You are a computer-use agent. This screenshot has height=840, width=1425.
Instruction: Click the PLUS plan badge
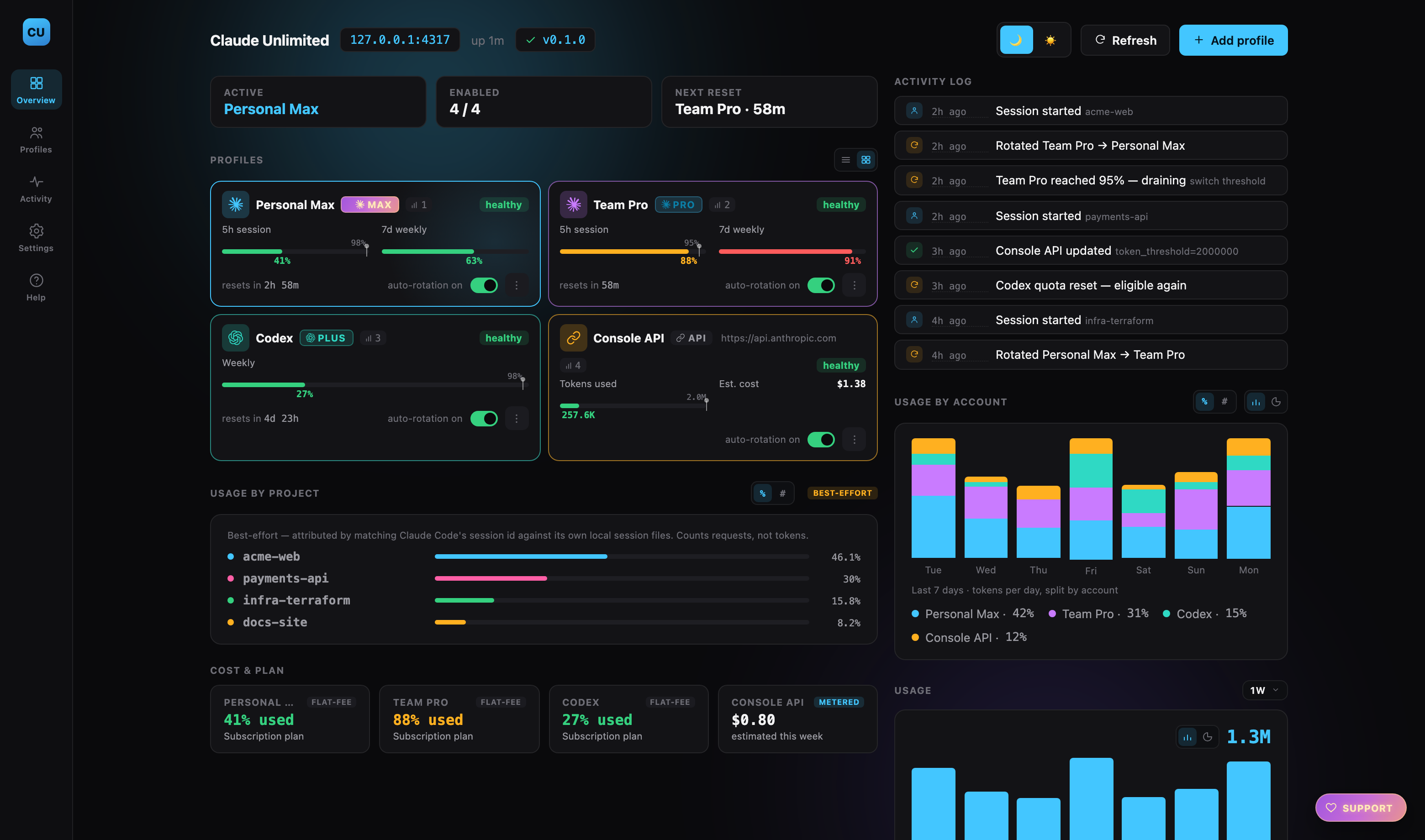(x=326, y=338)
